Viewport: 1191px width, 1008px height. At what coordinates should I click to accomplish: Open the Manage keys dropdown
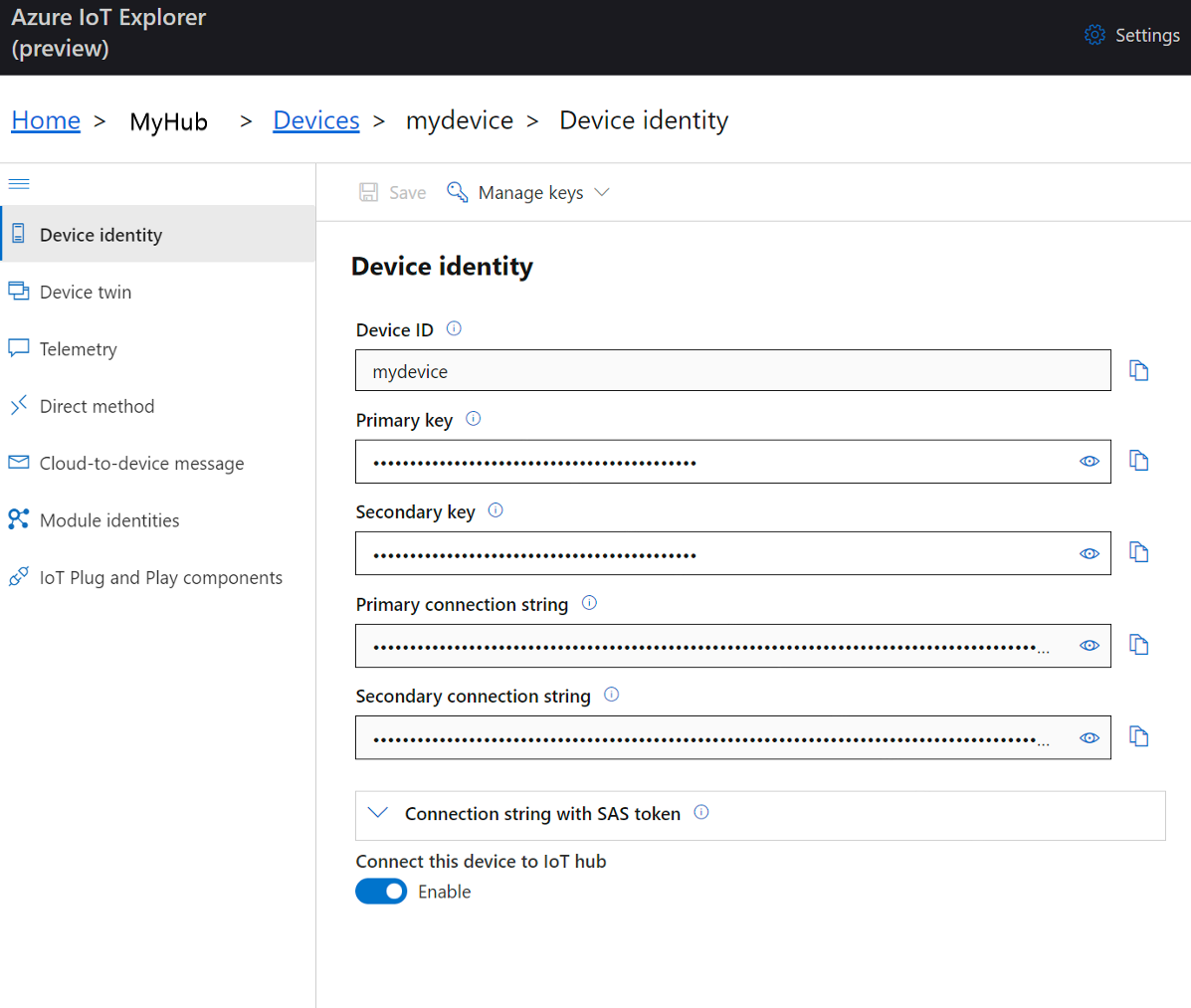528,192
